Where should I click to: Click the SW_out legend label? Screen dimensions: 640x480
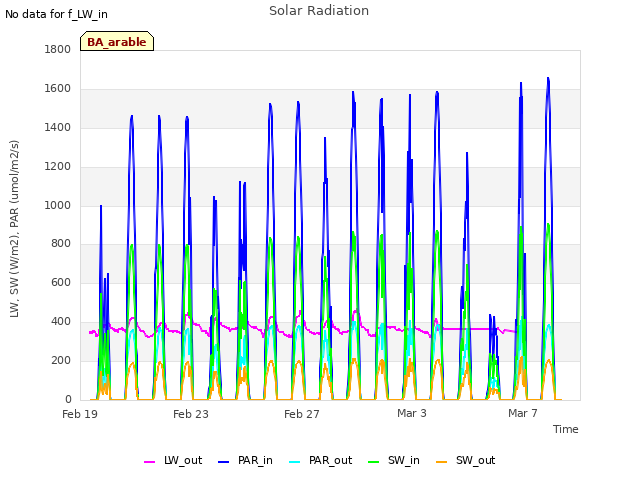475,460
